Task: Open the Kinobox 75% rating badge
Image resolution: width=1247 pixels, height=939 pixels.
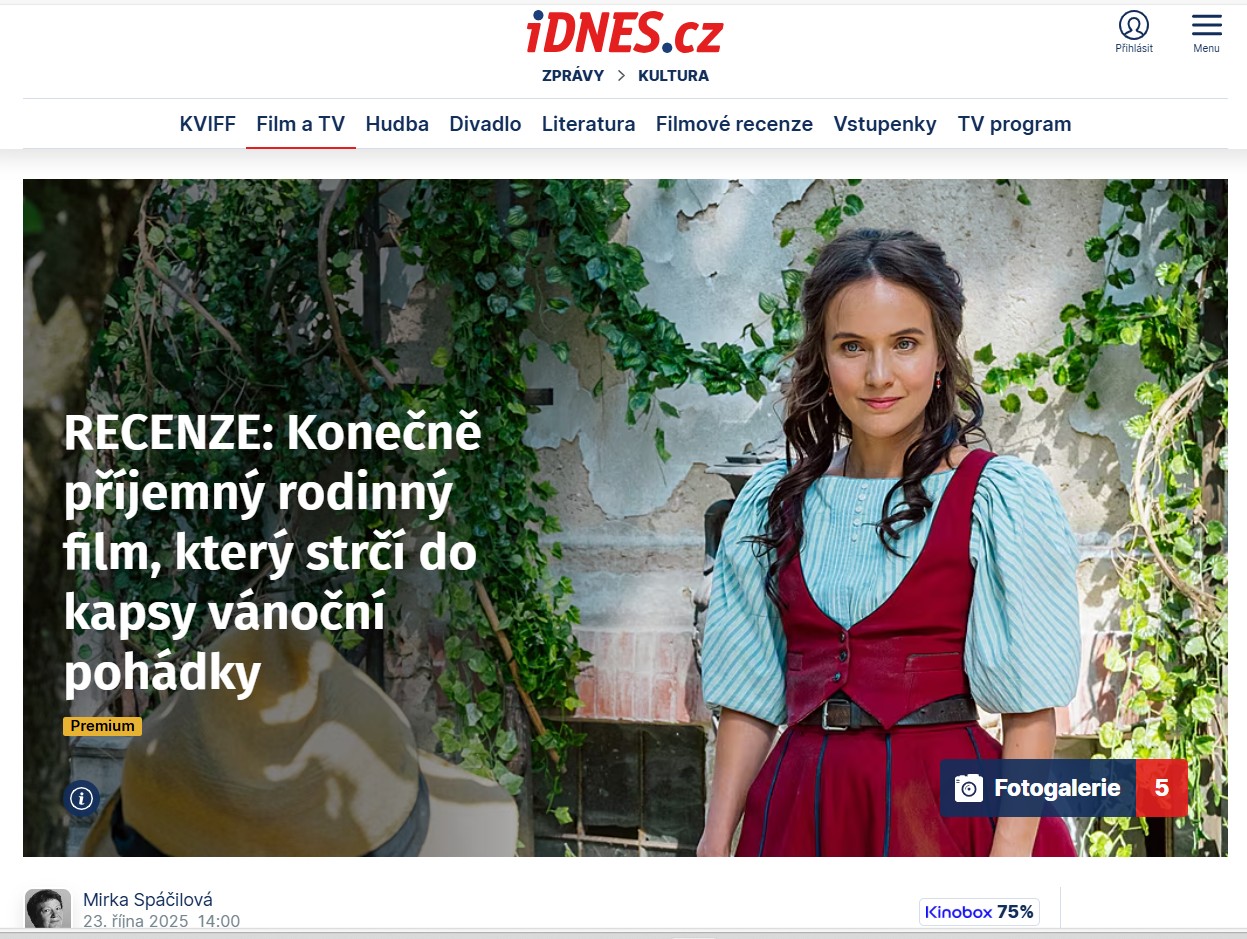Action: point(979,912)
